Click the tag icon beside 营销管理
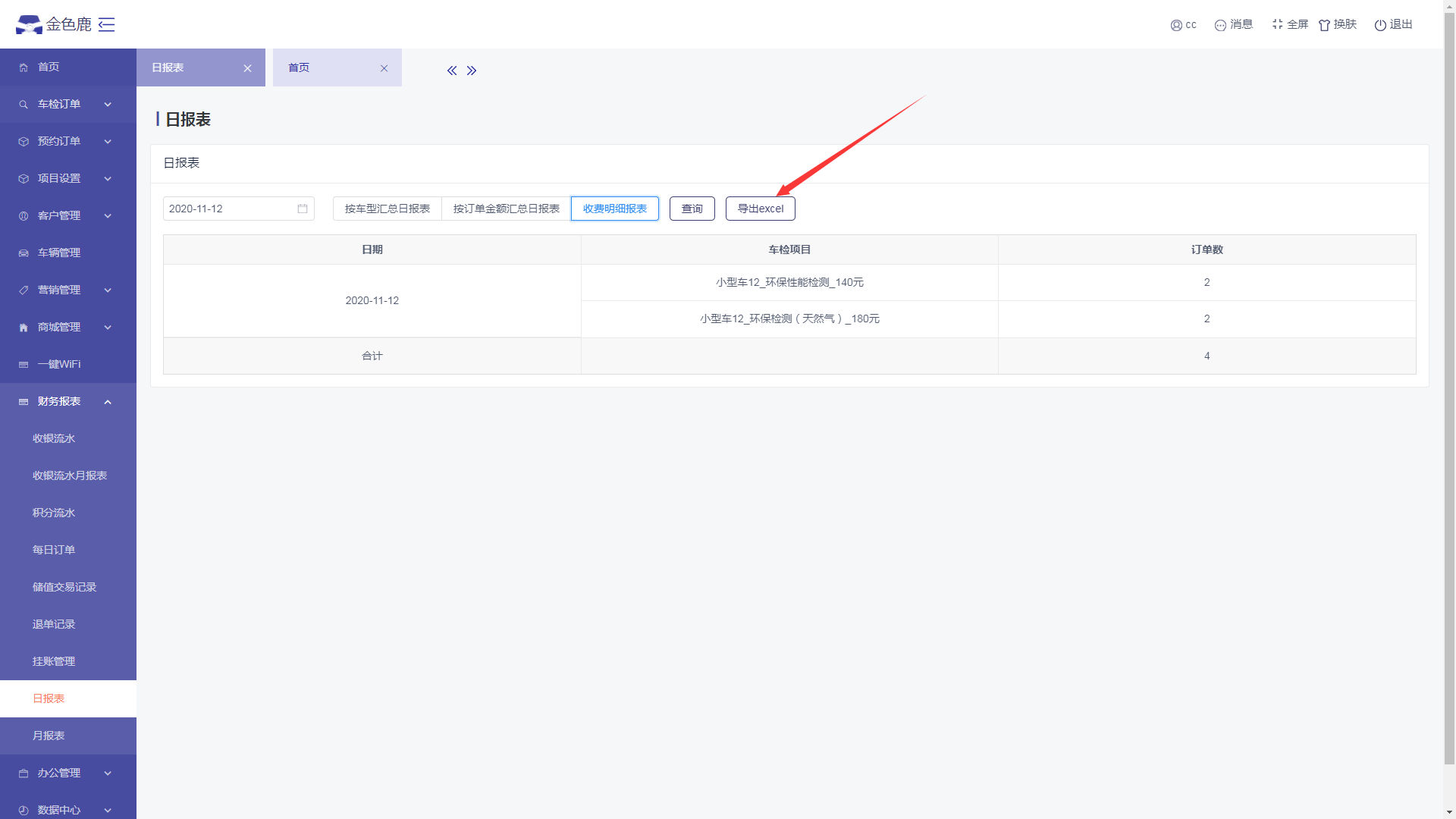The width and height of the screenshot is (1456, 819). point(24,290)
